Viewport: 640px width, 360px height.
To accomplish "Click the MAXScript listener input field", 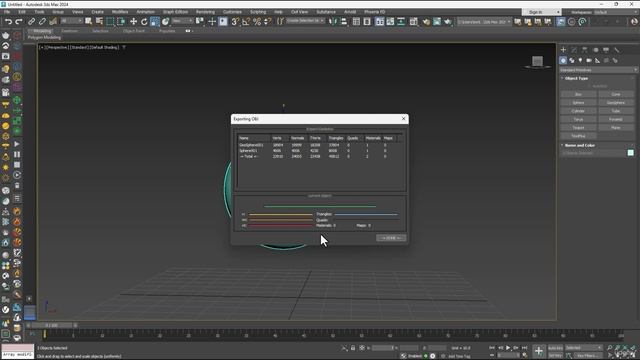I will [18, 355].
